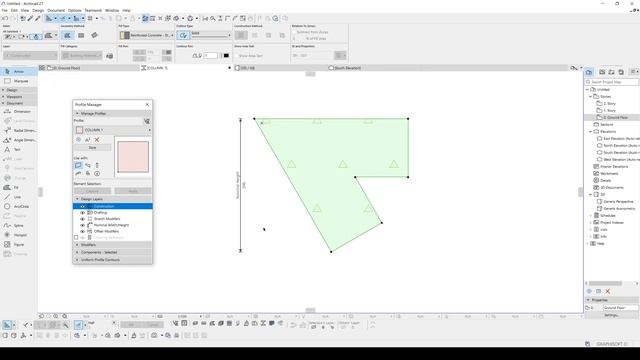This screenshot has height=360, width=640.
Task: Open the Document menu
Action: (x=56, y=10)
